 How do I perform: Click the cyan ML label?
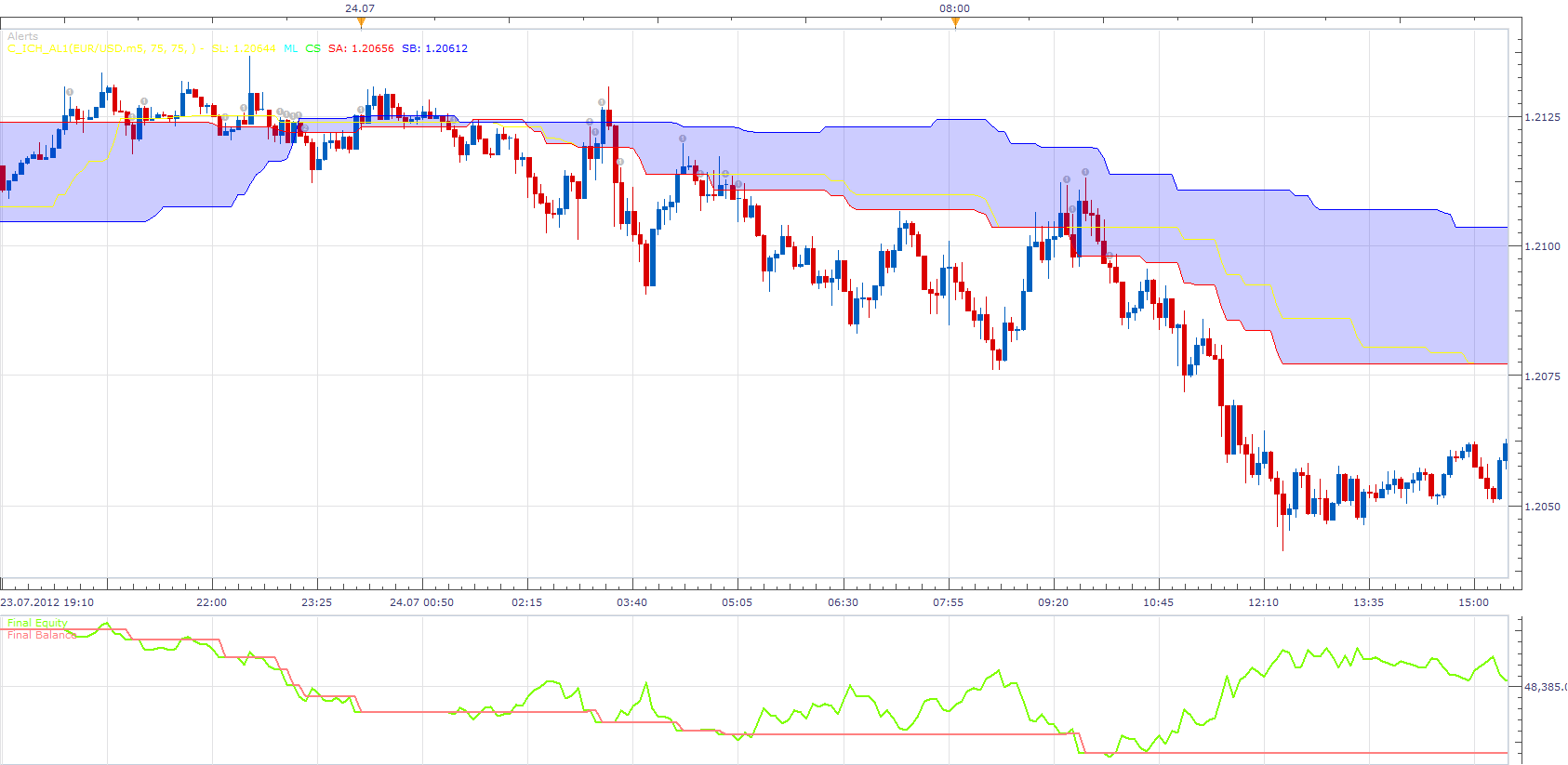(291, 48)
